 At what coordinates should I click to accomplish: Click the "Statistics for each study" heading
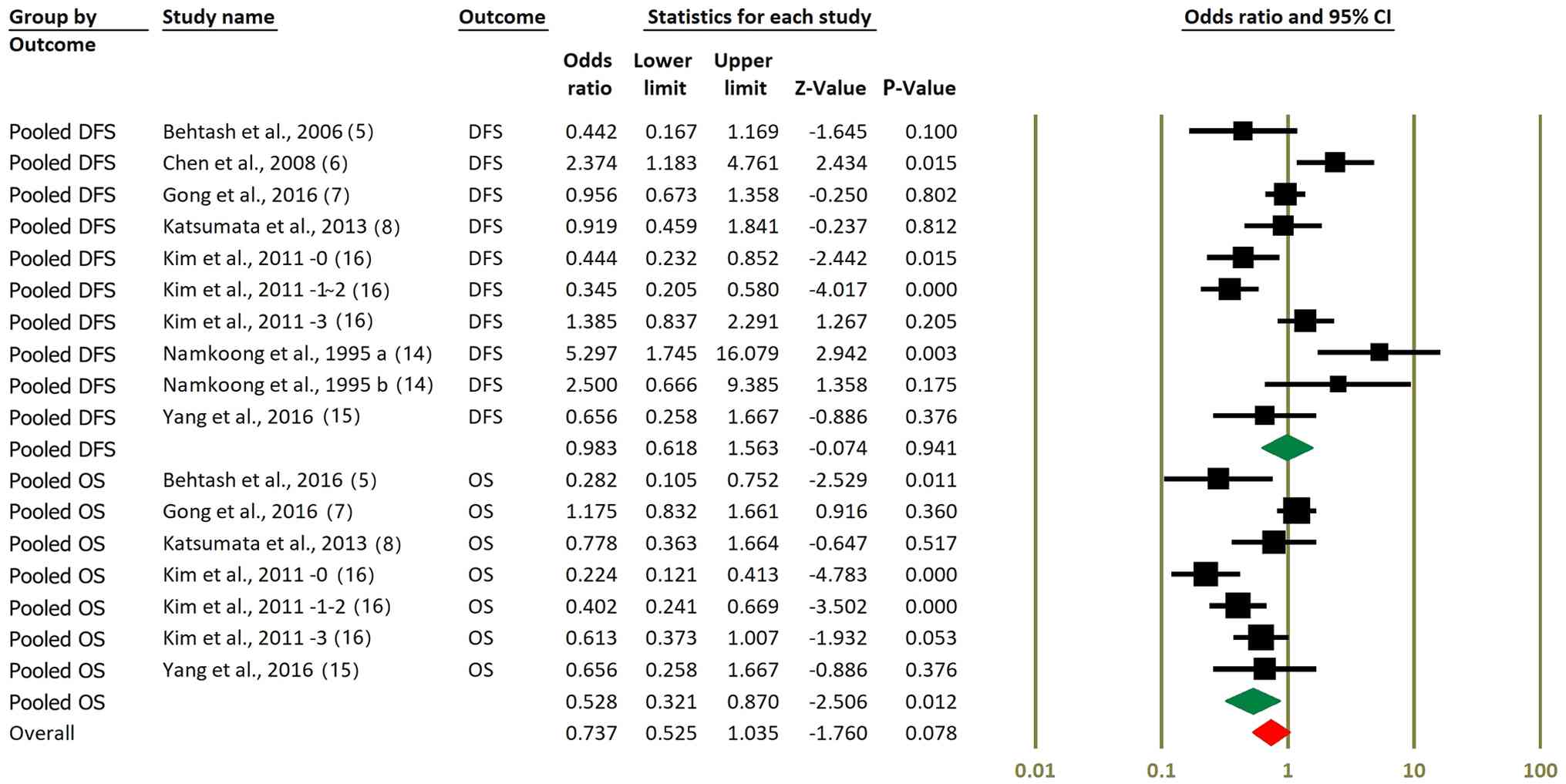(x=759, y=17)
